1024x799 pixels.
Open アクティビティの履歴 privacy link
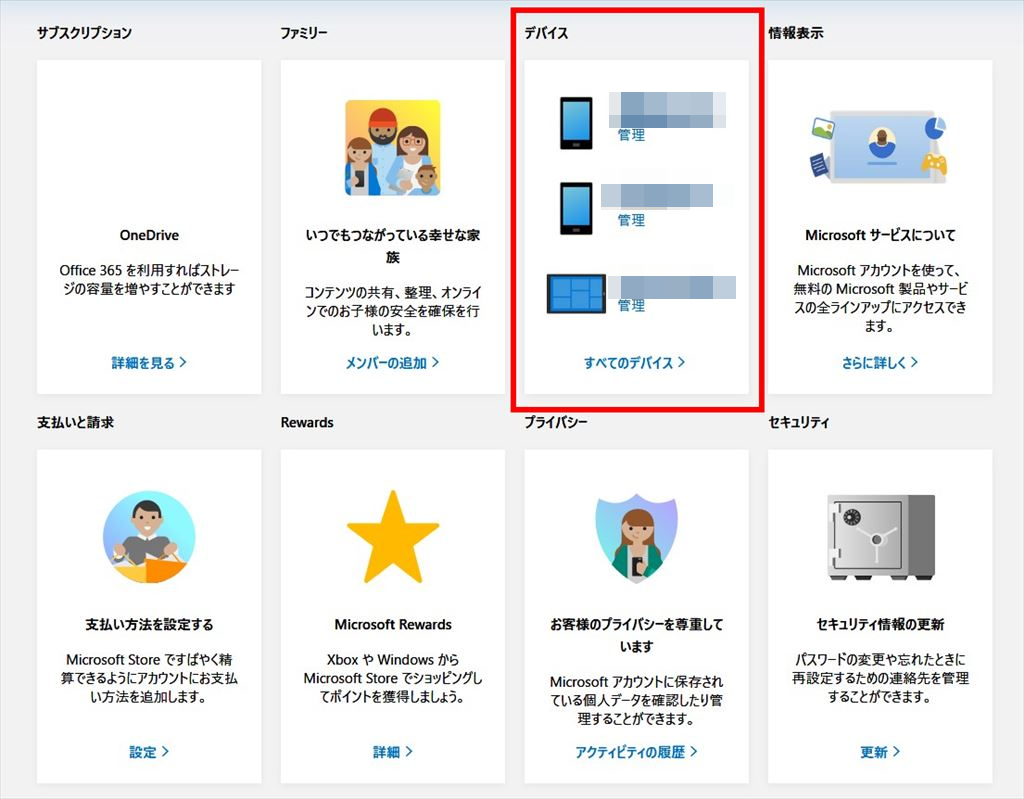click(636, 752)
